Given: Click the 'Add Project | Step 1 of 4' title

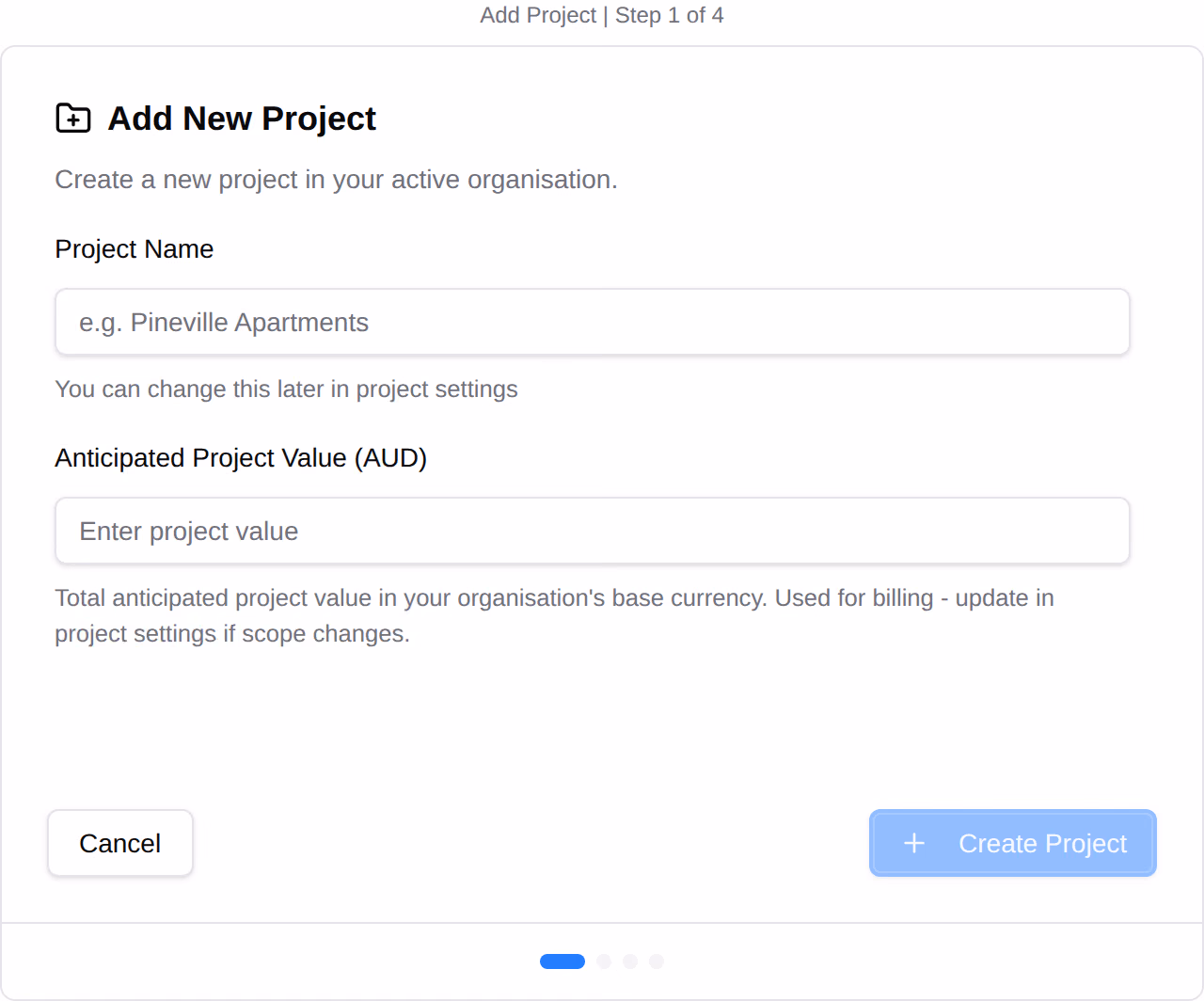Looking at the screenshot, I should pyautogui.click(x=602, y=15).
